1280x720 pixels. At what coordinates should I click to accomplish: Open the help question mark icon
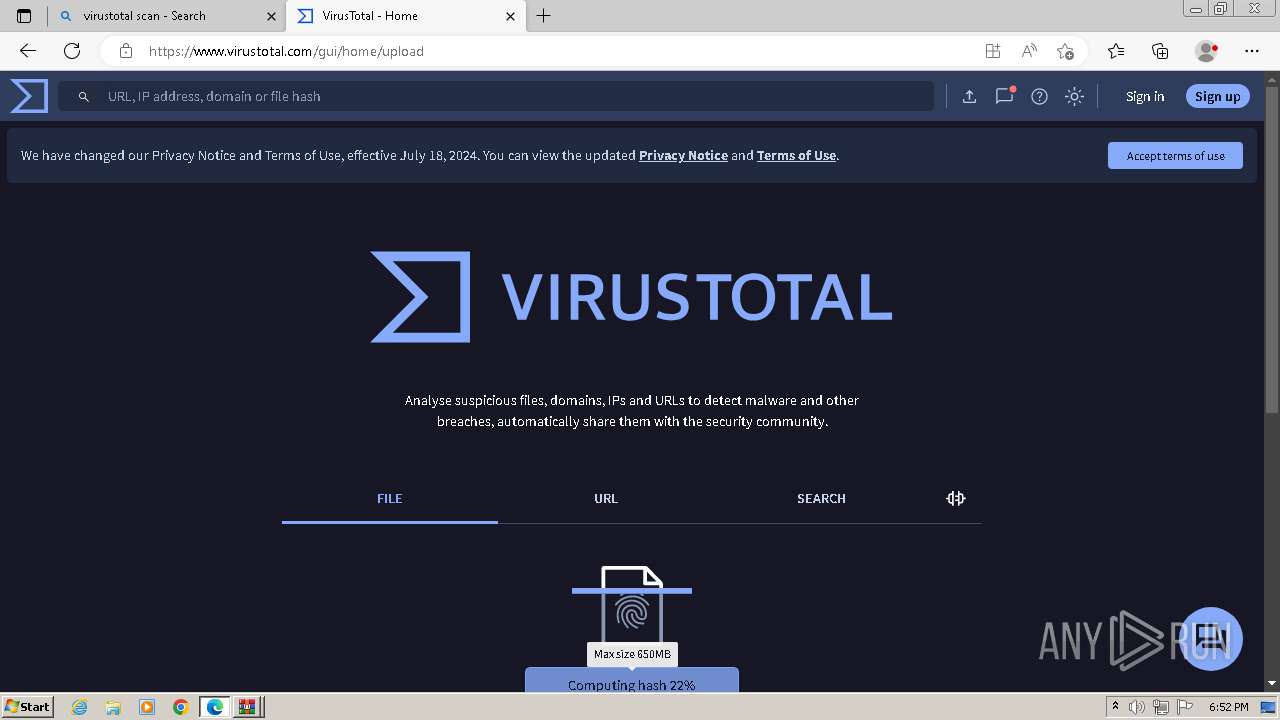[1040, 97]
